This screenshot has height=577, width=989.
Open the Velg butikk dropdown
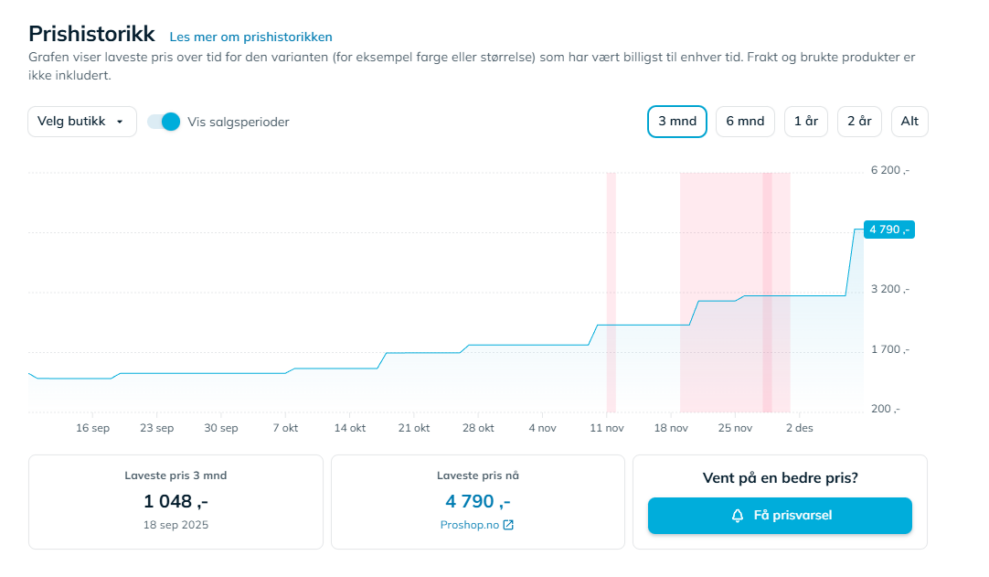[x=82, y=122]
